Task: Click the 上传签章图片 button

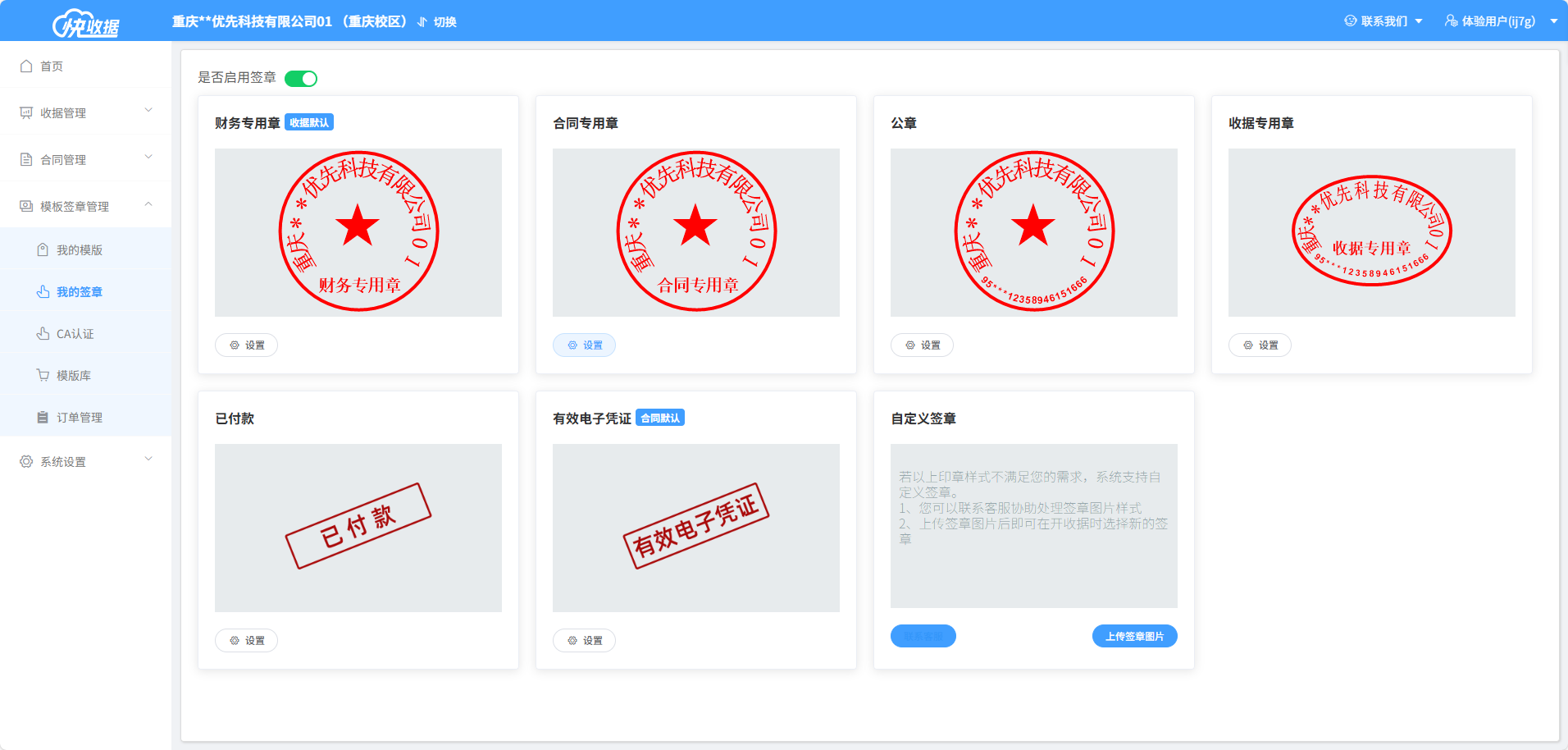Action: pos(1134,637)
